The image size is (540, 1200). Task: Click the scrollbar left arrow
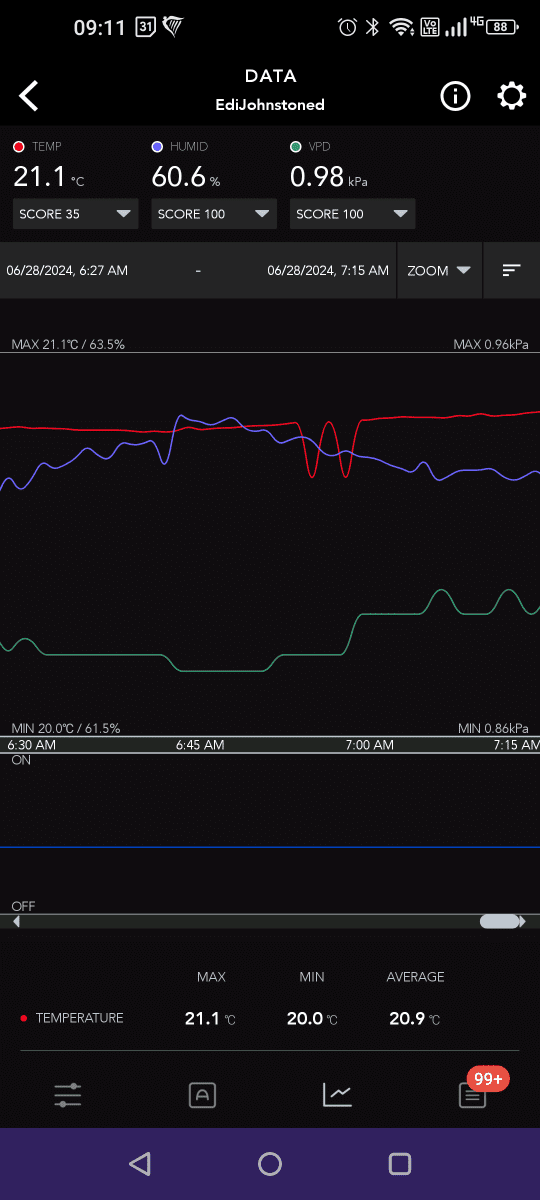[16, 922]
